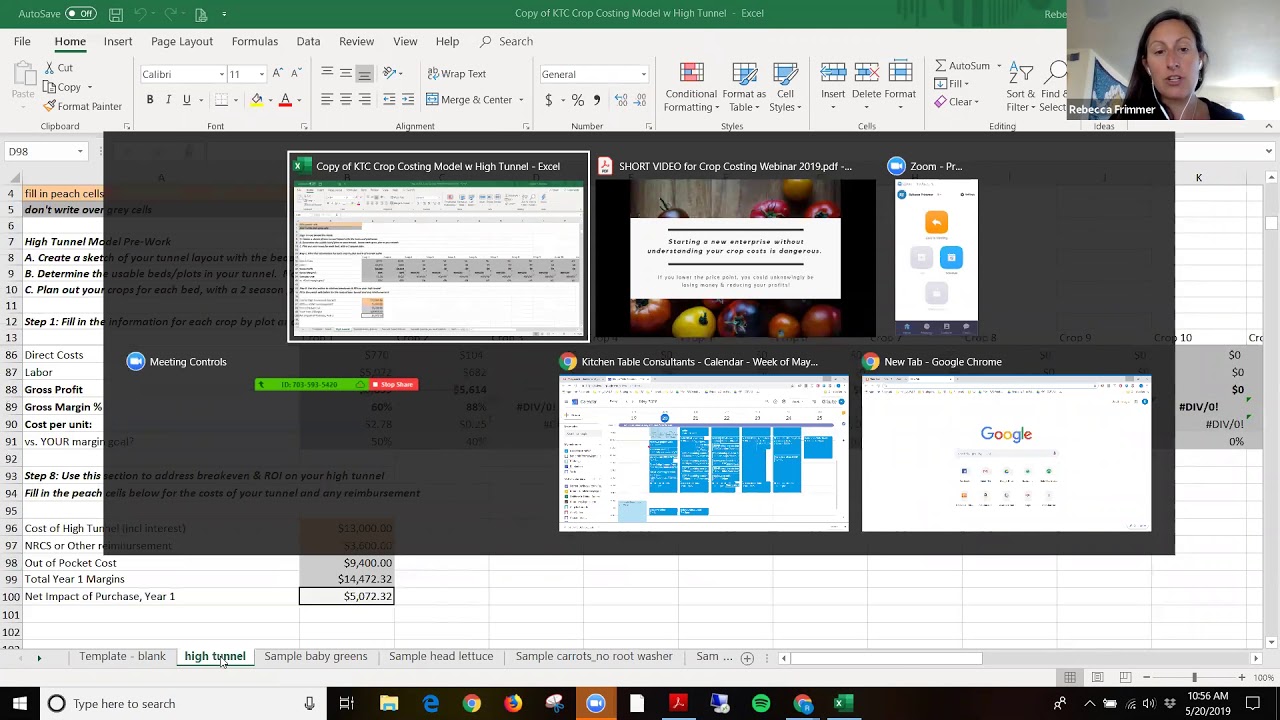The image size is (1280, 720).
Task: Select the Sample head lettuce sheet
Action: pos(441,657)
